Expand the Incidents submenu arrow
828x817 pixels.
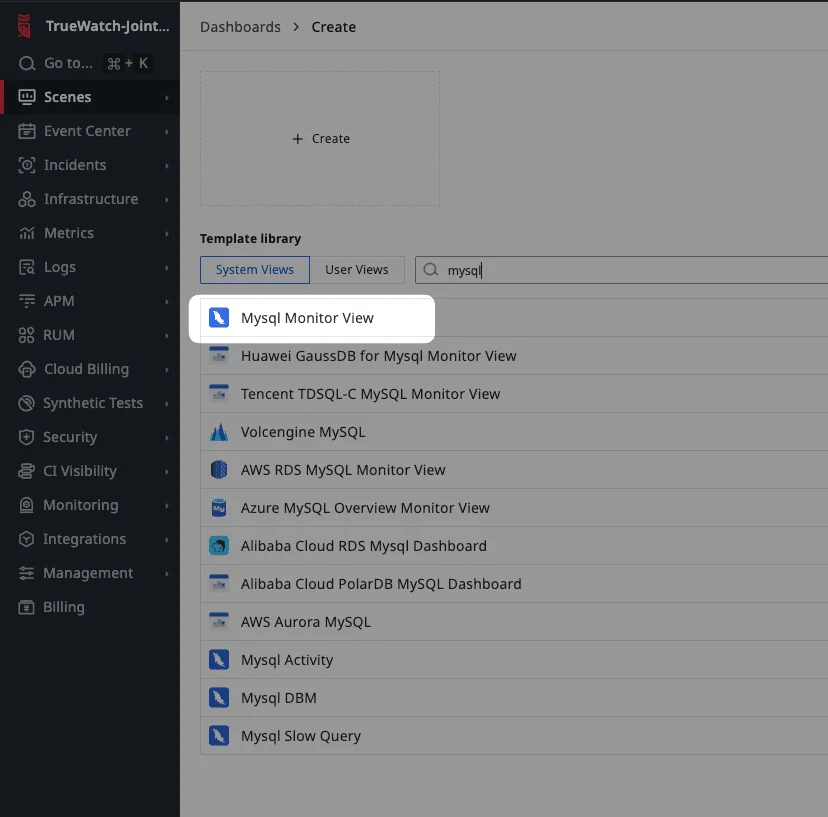pos(167,166)
